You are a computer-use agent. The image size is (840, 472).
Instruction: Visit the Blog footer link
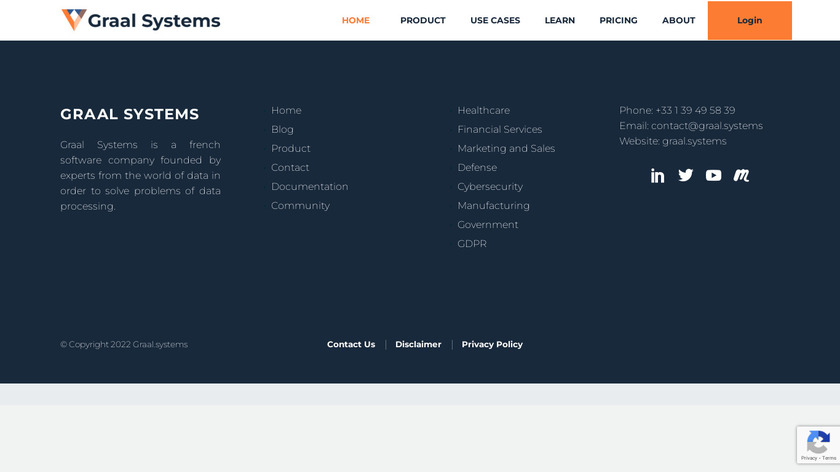(x=282, y=130)
